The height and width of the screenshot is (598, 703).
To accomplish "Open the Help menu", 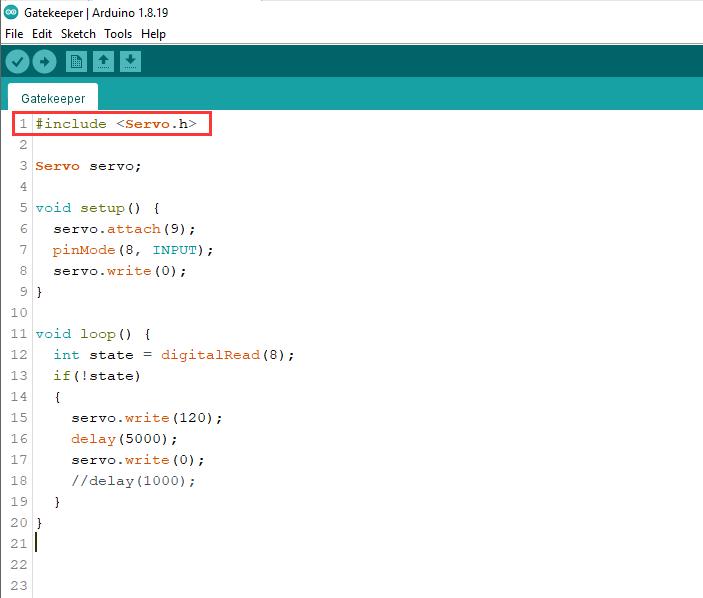I will coord(153,34).
